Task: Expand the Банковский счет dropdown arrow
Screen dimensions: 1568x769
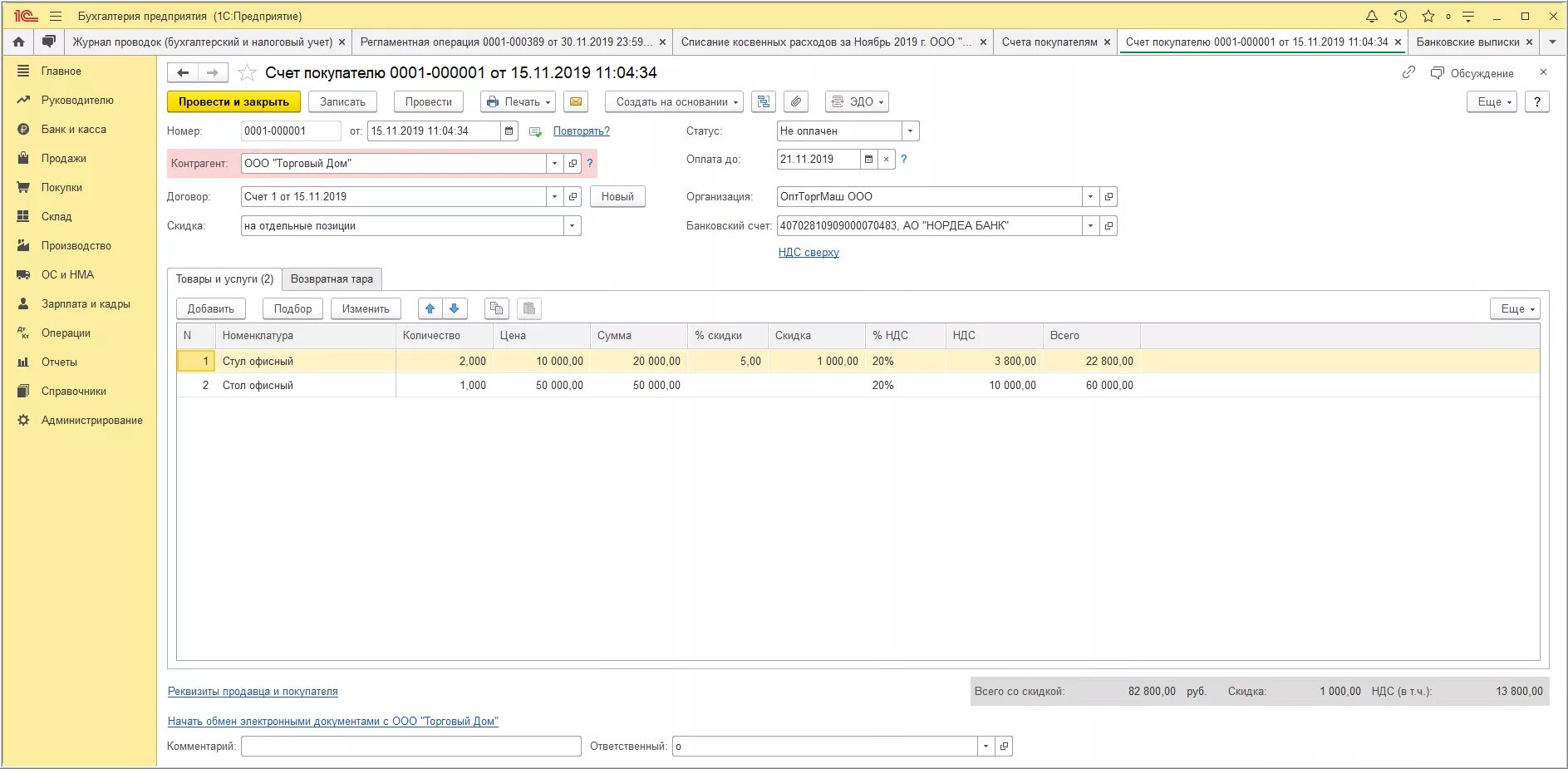Action: 1090,225
